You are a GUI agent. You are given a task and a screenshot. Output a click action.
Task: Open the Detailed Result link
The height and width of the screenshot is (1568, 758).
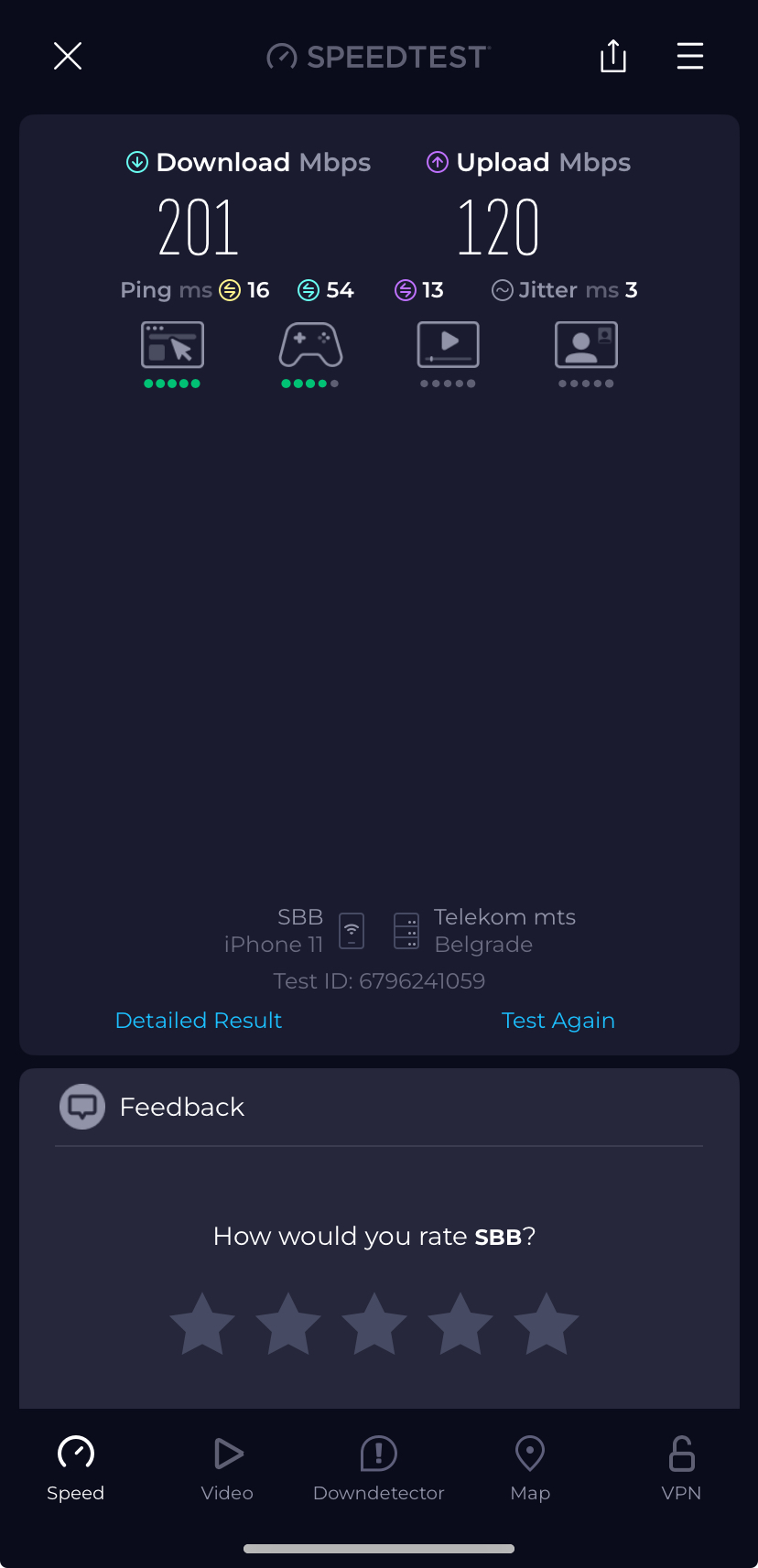[x=199, y=1021]
